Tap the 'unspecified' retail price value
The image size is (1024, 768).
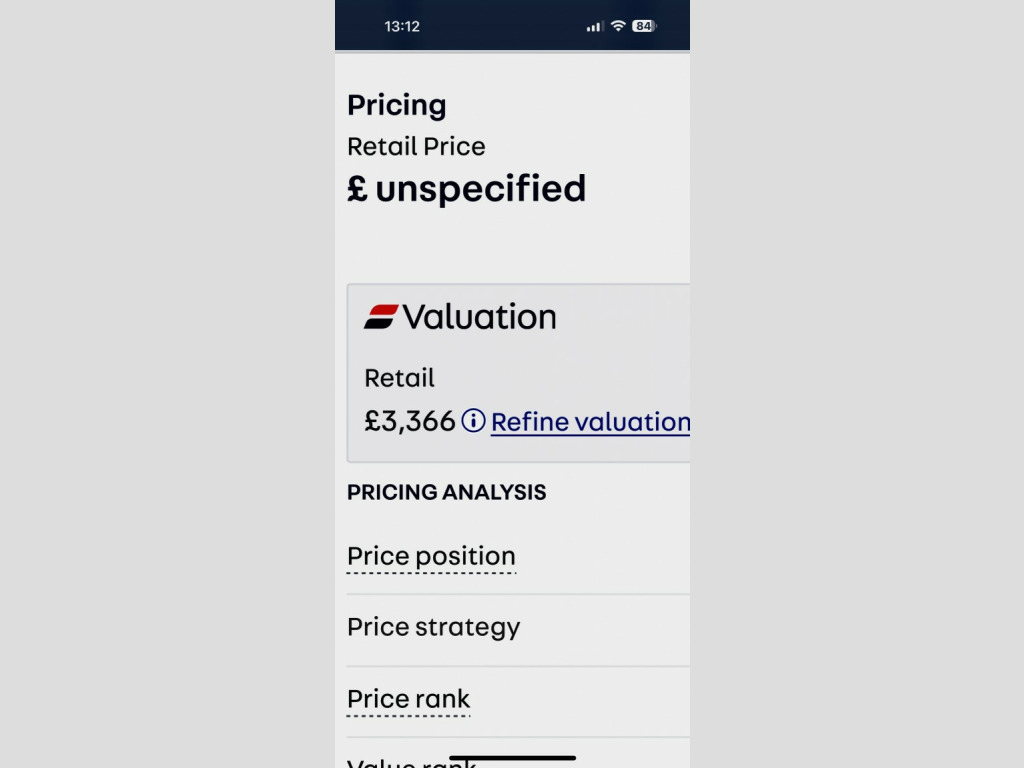point(481,188)
